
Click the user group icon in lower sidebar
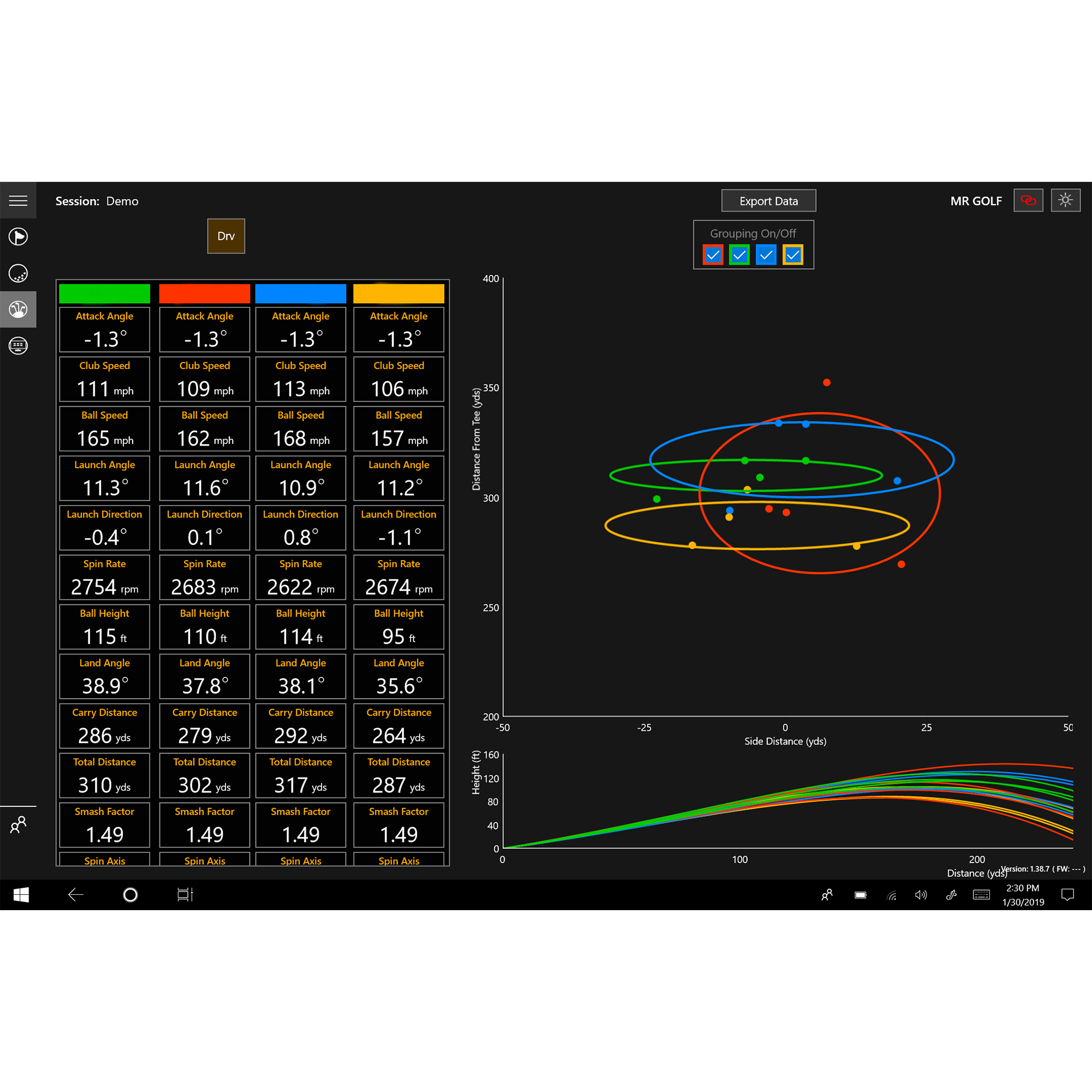tap(19, 825)
